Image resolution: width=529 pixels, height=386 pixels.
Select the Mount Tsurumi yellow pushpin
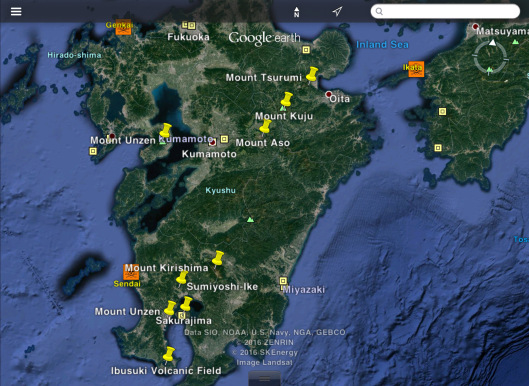click(312, 74)
